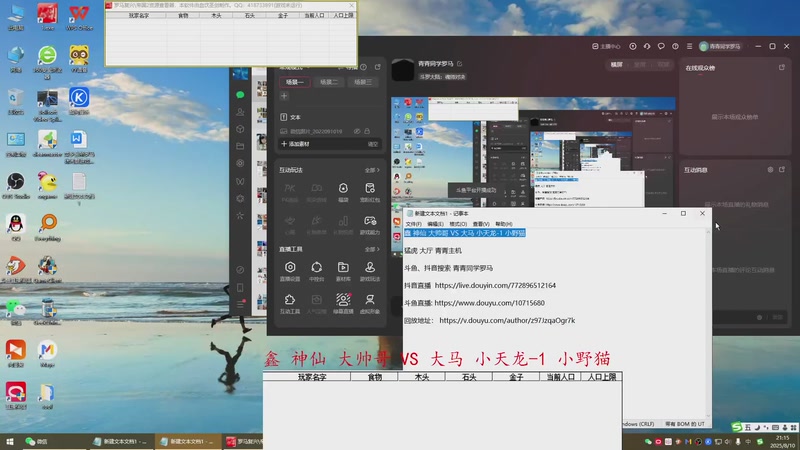Click the 罗马 taskbar app button
This screenshot has width=800, height=450.
coord(243,441)
